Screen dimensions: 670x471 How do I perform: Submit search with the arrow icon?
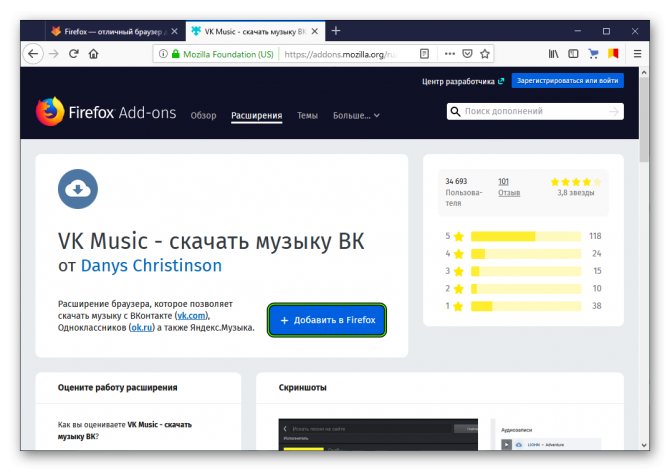614,112
